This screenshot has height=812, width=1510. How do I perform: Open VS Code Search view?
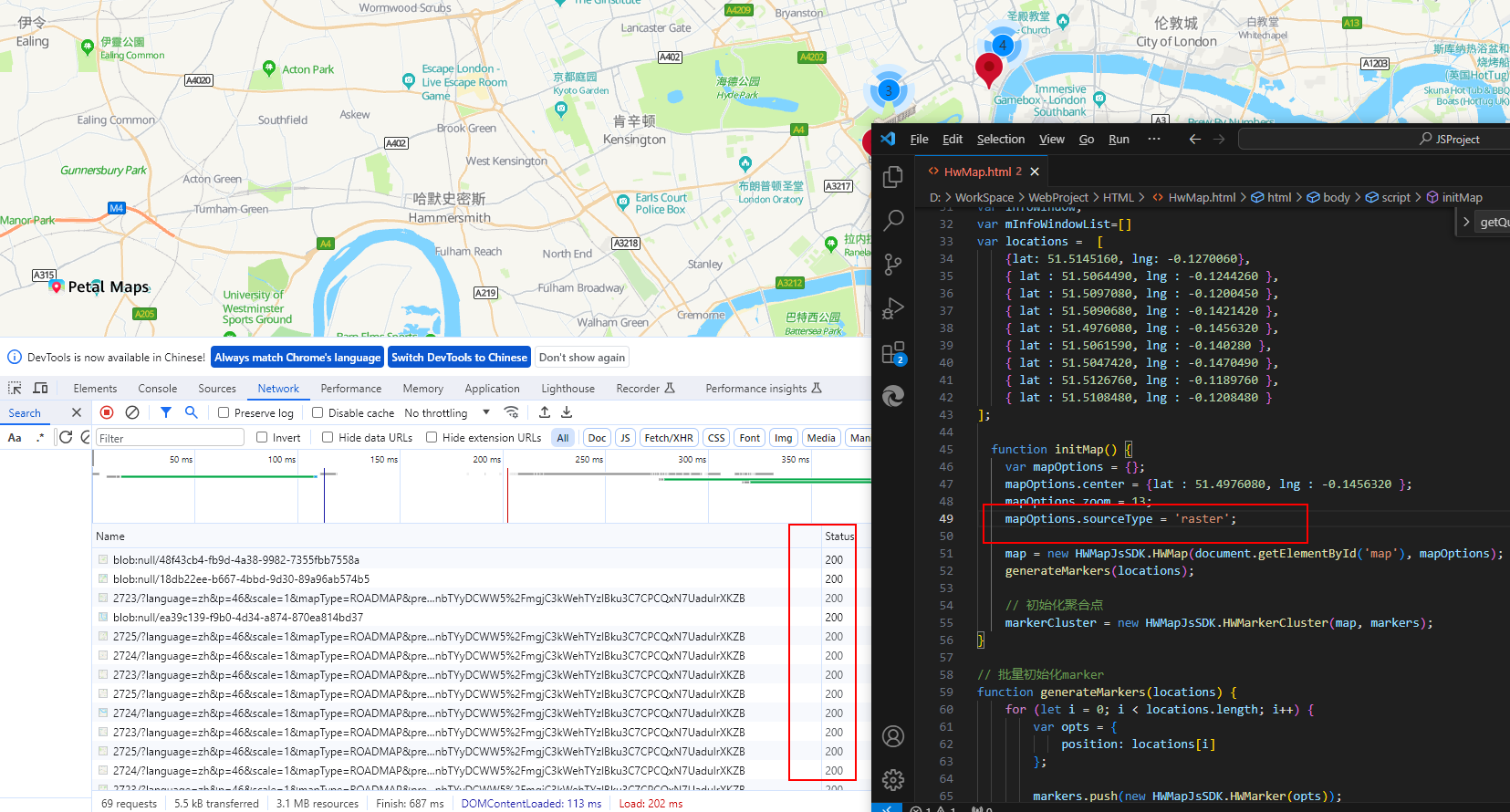(x=893, y=220)
